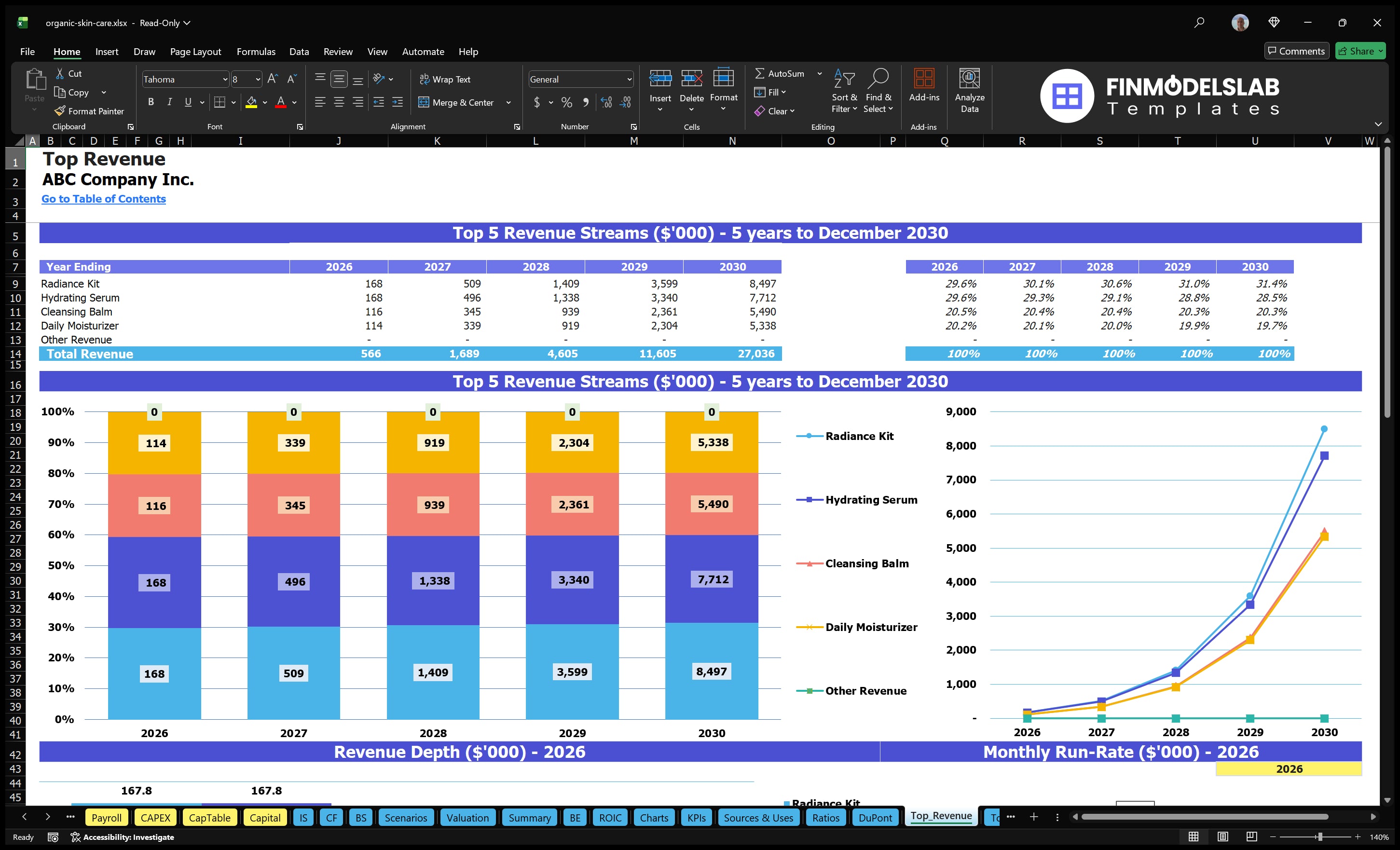Viewport: 1400px width, 850px height.
Task: Toggle bold formatting
Action: pyautogui.click(x=151, y=102)
